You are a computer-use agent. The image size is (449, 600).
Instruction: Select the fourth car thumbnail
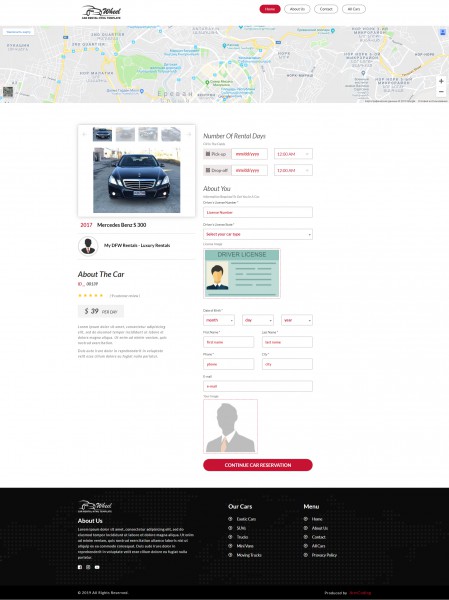tap(171, 134)
